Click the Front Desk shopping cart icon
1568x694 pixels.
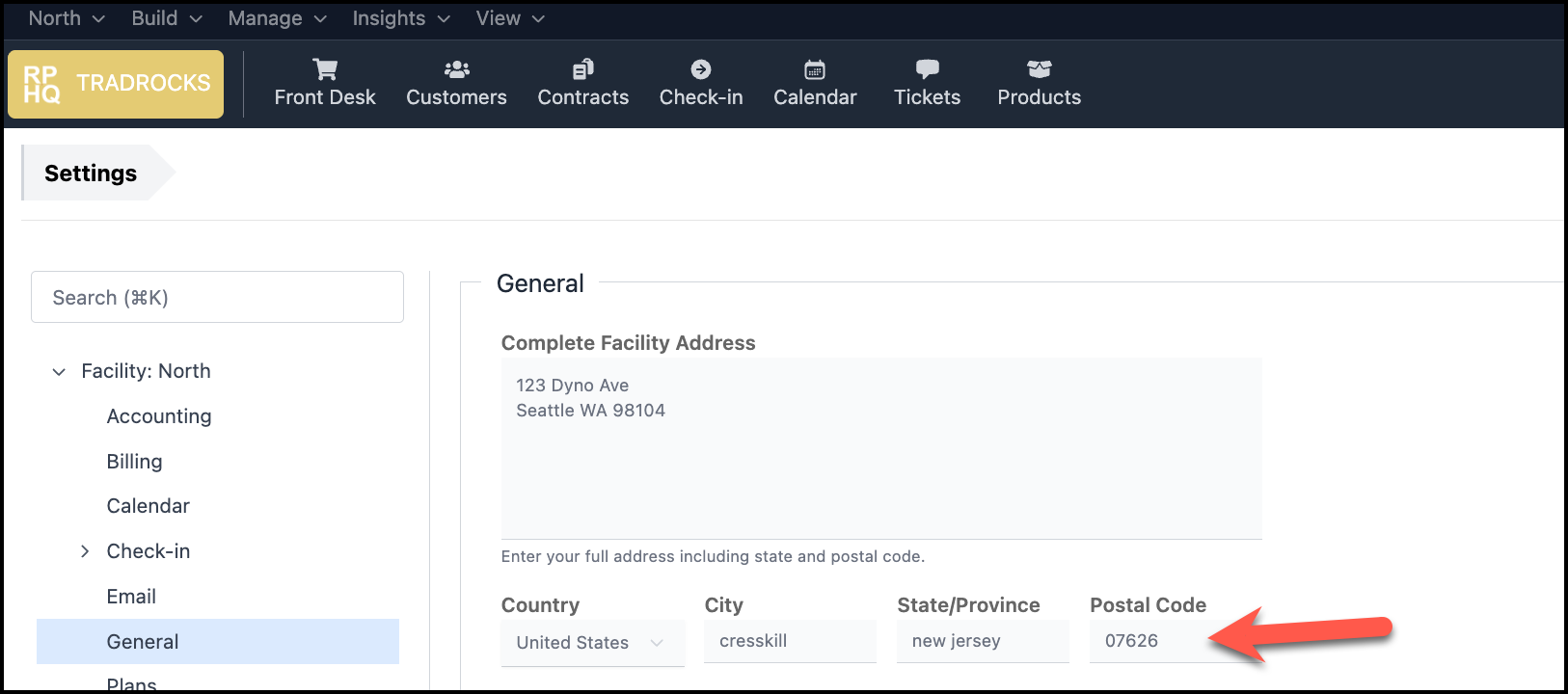[x=325, y=69]
